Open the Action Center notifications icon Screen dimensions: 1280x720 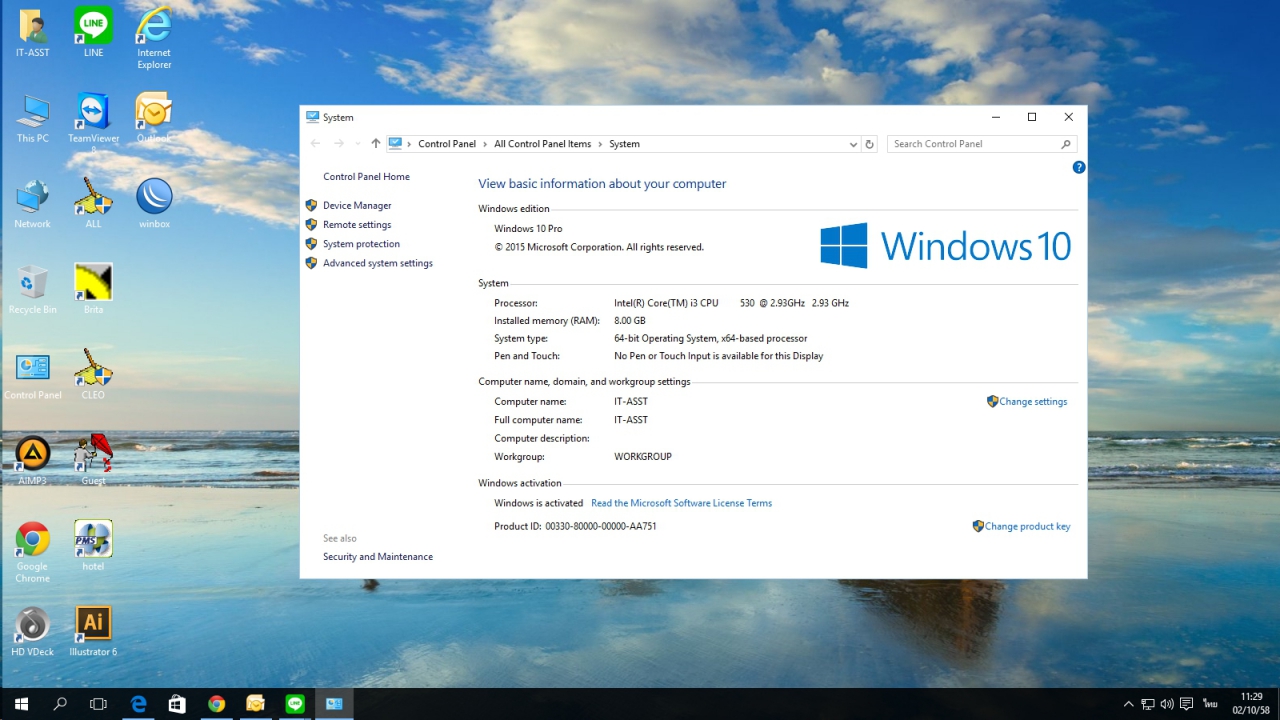point(1186,704)
